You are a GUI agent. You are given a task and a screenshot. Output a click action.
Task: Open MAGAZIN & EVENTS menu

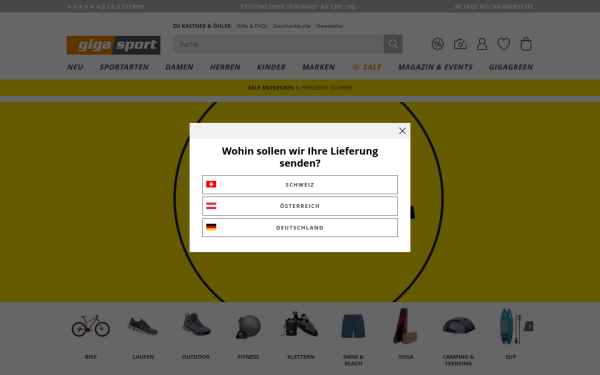(435, 67)
